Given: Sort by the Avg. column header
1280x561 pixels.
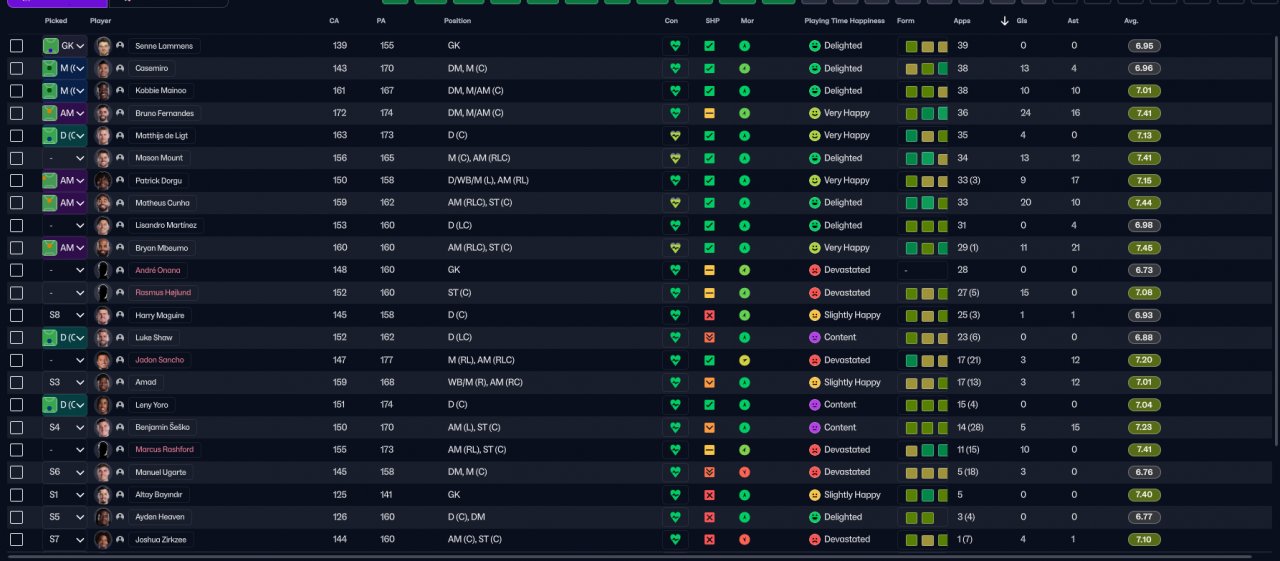Looking at the screenshot, I should click(x=1131, y=21).
